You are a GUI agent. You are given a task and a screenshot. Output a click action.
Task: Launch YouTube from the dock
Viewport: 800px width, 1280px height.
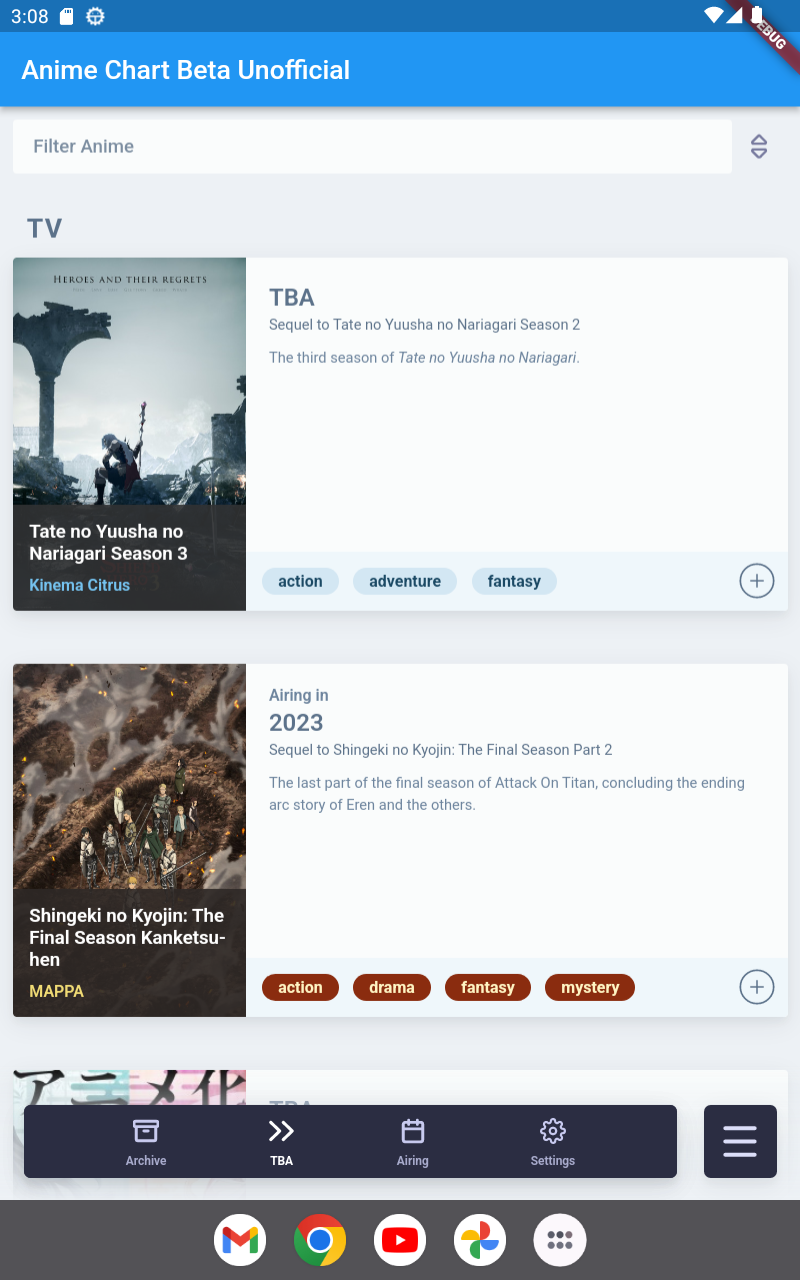[x=400, y=1240]
